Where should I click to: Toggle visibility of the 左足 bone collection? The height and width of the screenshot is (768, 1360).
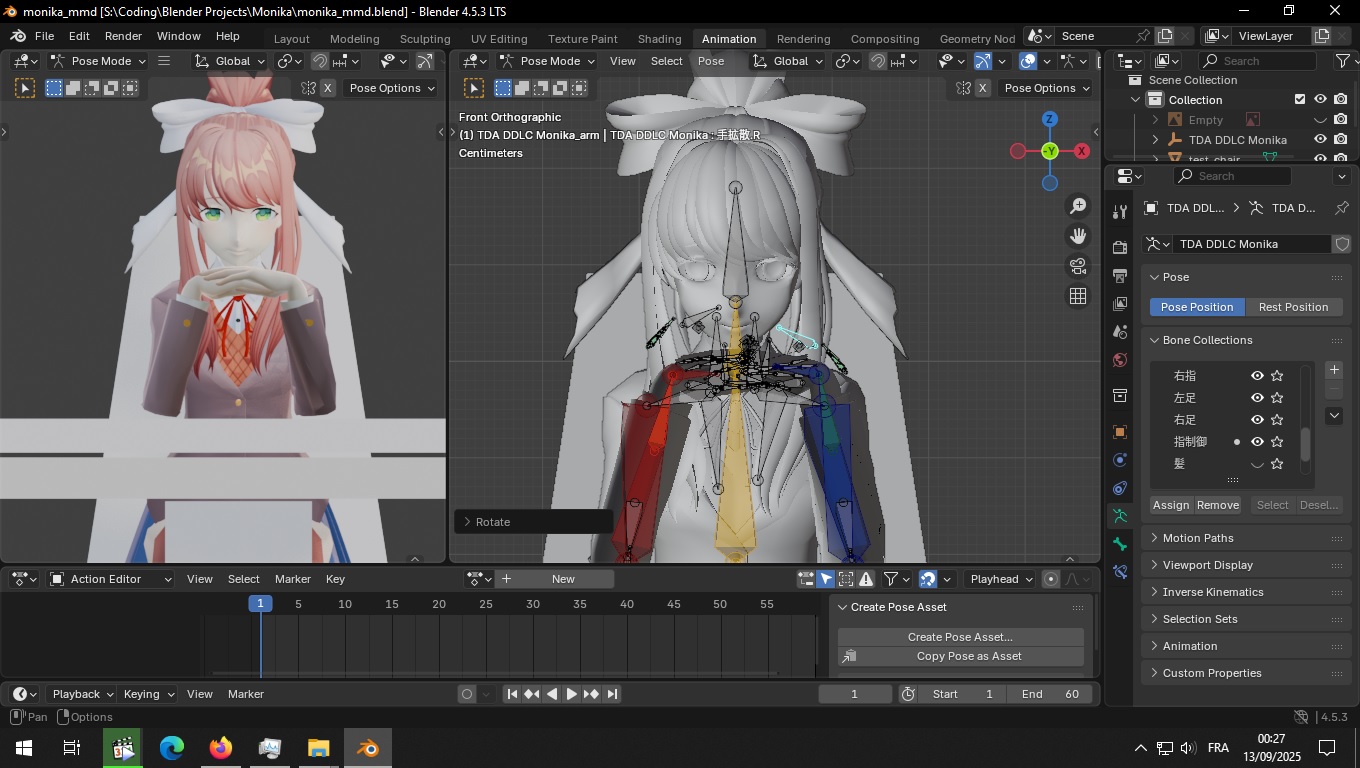pyautogui.click(x=1257, y=398)
